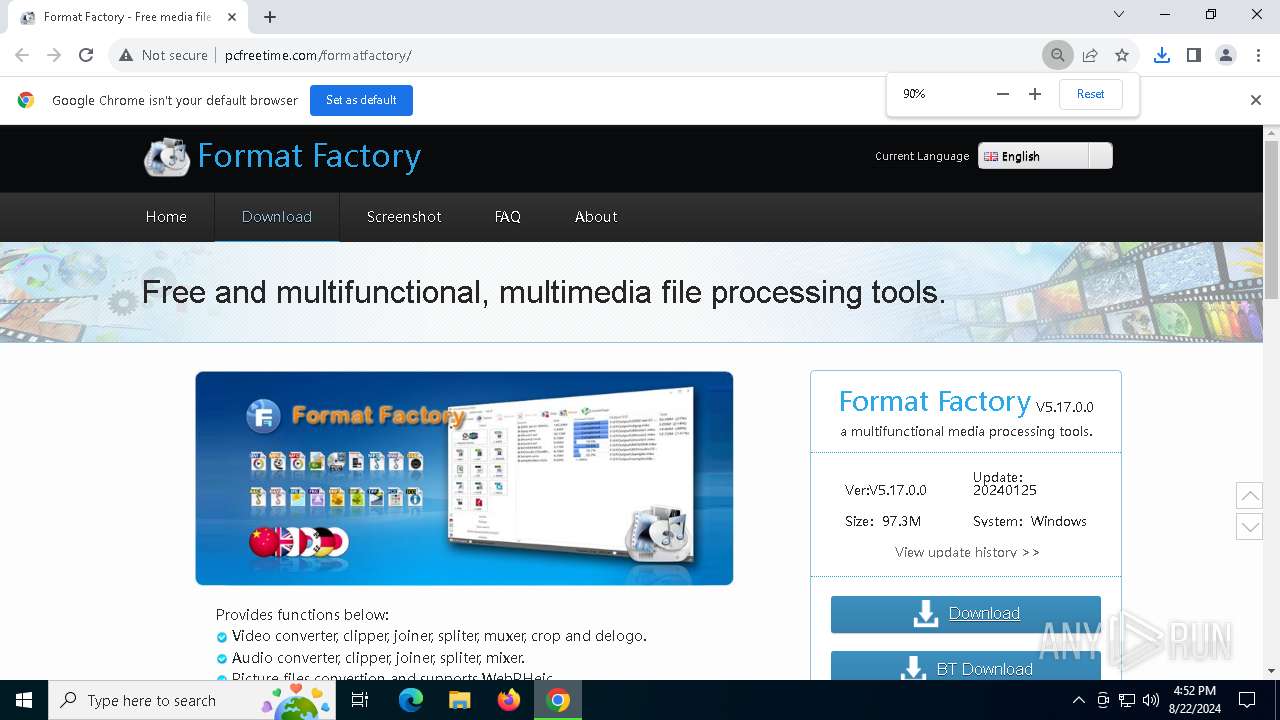Bookmark this tab with the star icon

(x=1122, y=55)
